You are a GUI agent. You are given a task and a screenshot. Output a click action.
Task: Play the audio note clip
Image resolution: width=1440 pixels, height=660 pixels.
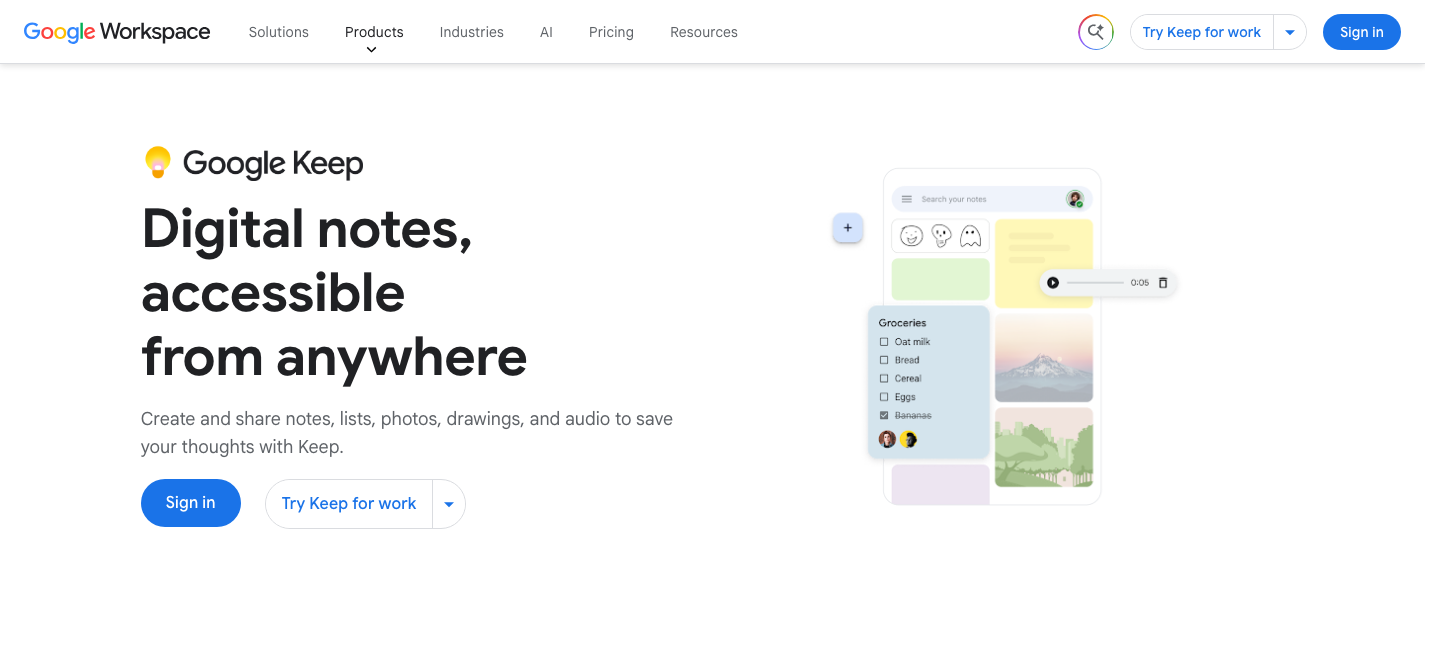click(1053, 283)
